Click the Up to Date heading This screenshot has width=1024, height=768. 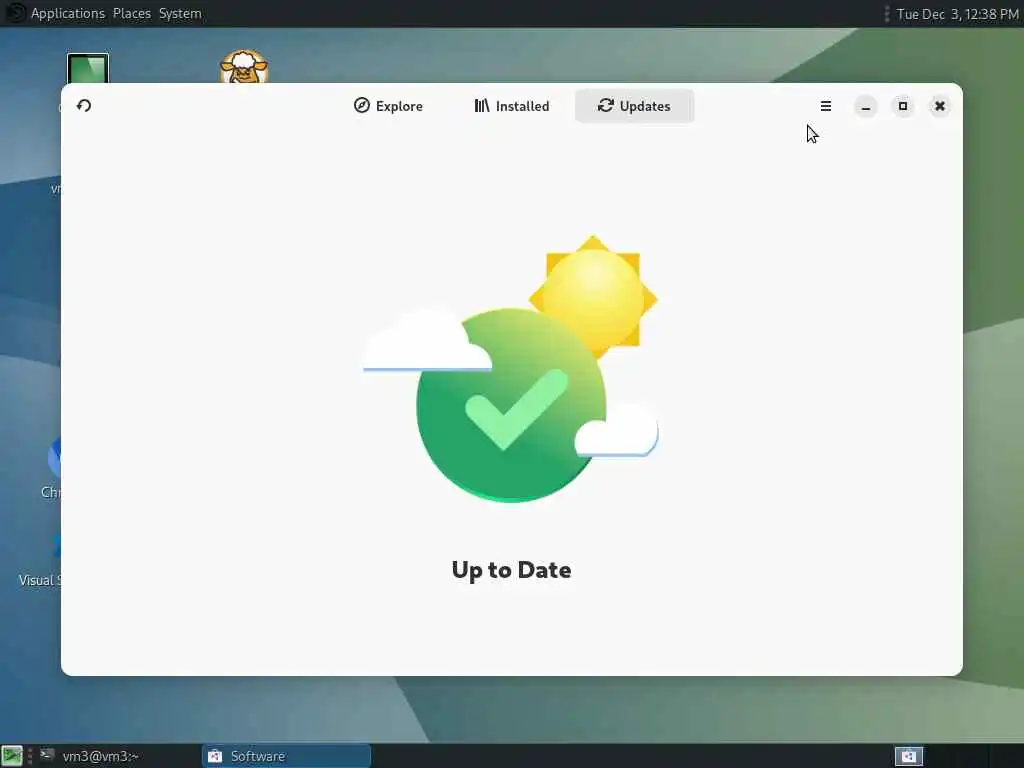(x=511, y=570)
